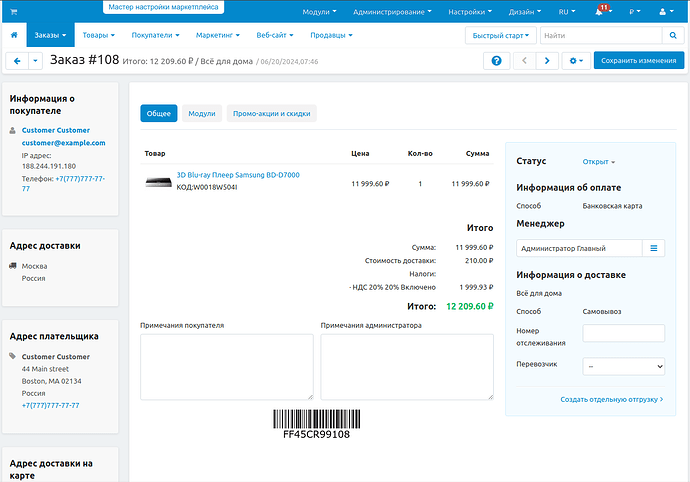Open the Быстрый старт dropdown
Image resolution: width=690 pixels, height=482 pixels.
point(500,35)
